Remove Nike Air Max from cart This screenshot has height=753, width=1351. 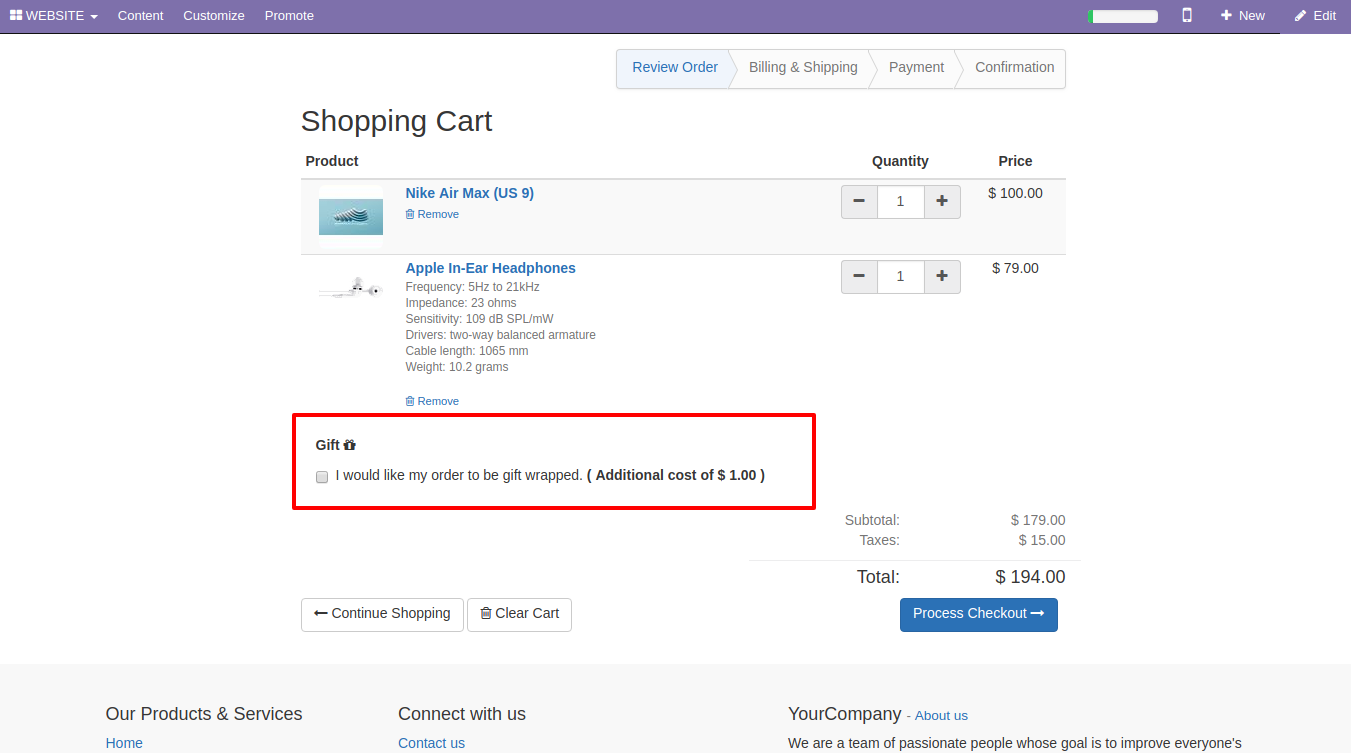432,214
